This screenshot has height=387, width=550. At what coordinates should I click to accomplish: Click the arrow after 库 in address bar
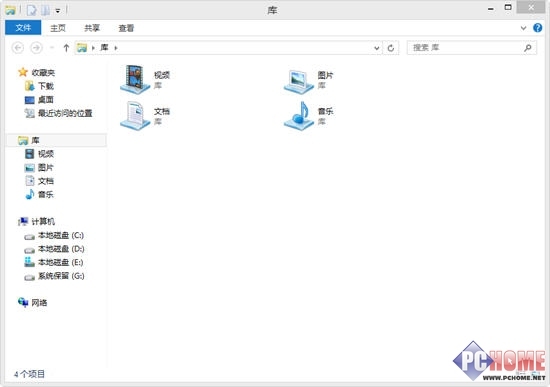click(x=116, y=48)
